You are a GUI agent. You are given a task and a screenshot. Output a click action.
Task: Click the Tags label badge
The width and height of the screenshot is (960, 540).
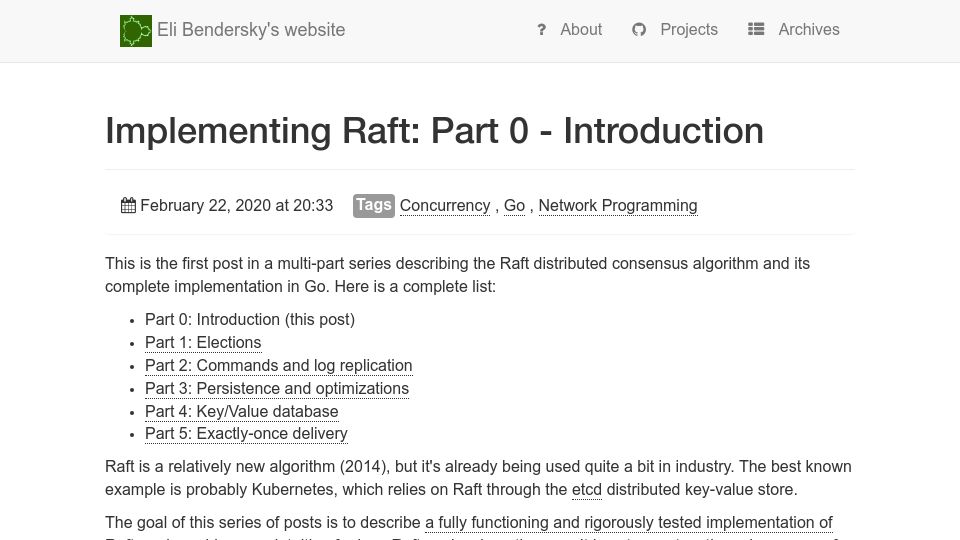coord(373,206)
